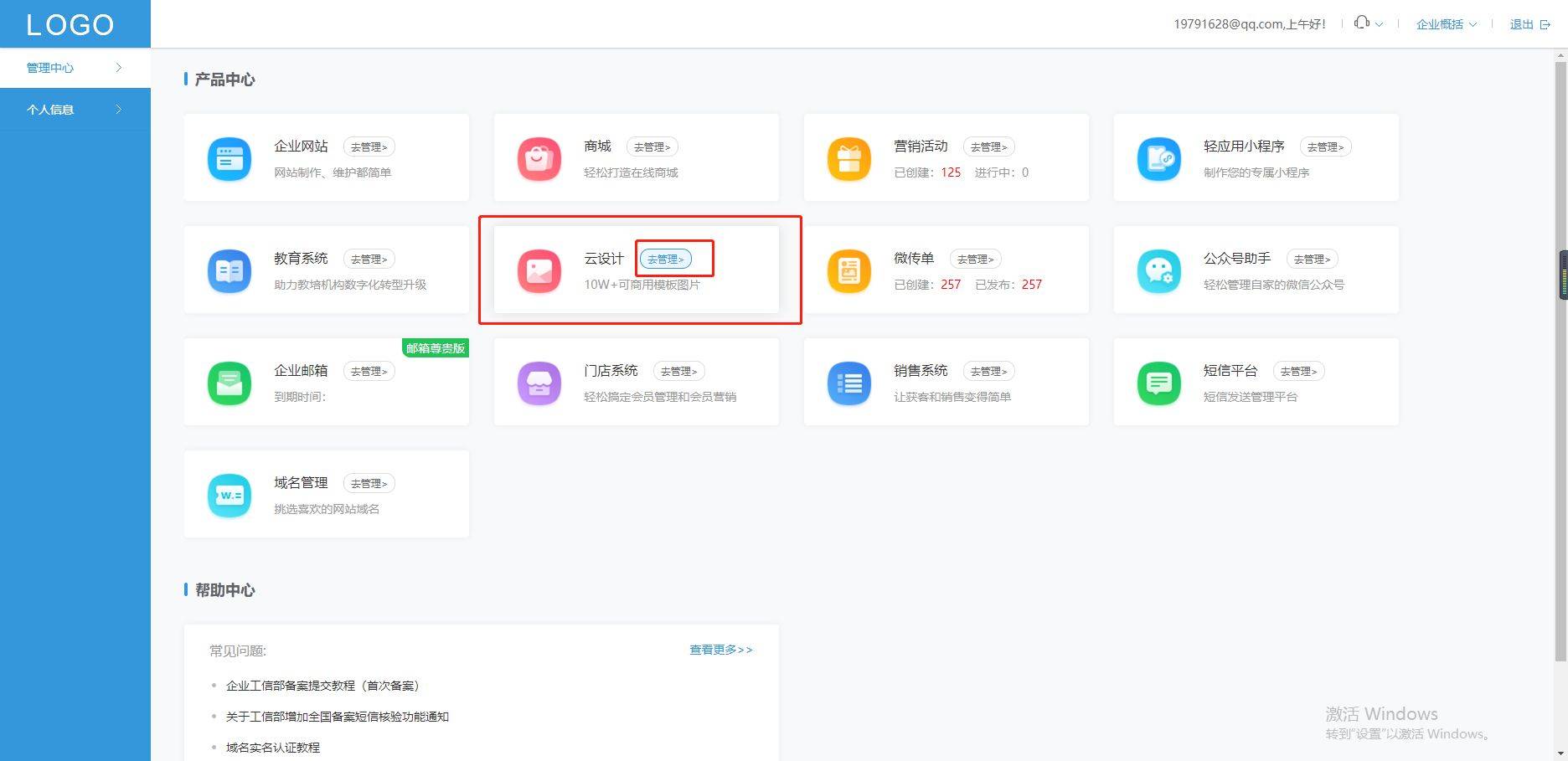The width and height of the screenshot is (1568, 761).
Task: Click the 销售系统 list icon
Action: click(848, 383)
